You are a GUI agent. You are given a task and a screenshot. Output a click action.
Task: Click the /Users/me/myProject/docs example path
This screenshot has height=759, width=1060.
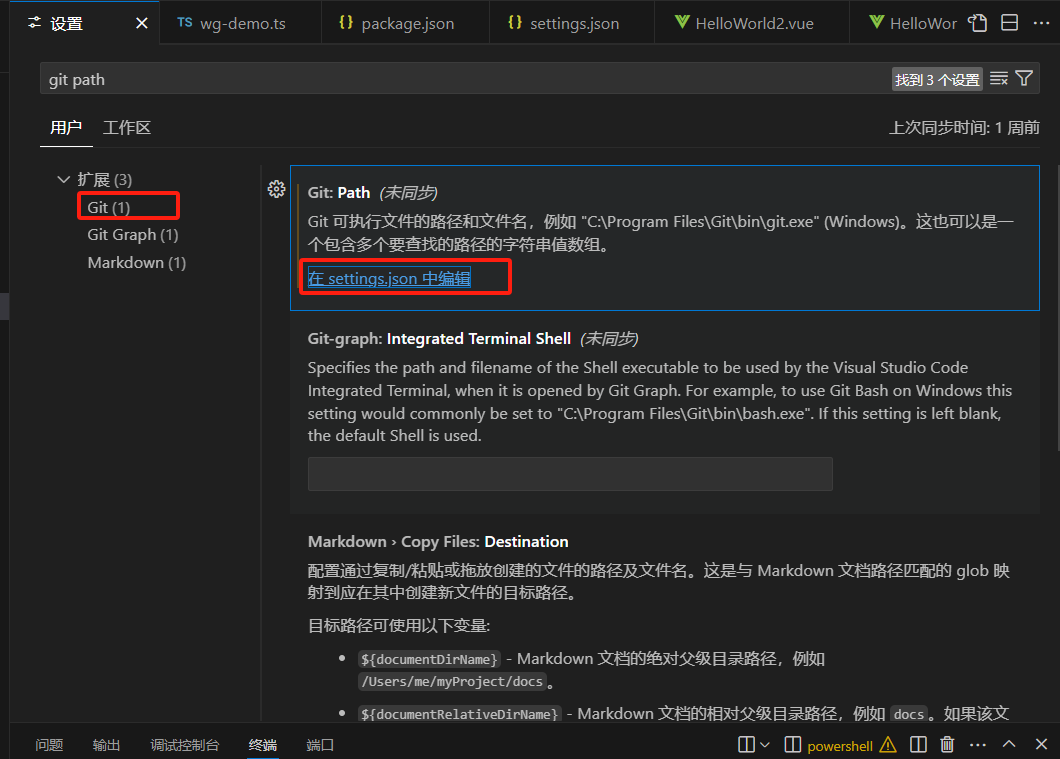click(452, 681)
